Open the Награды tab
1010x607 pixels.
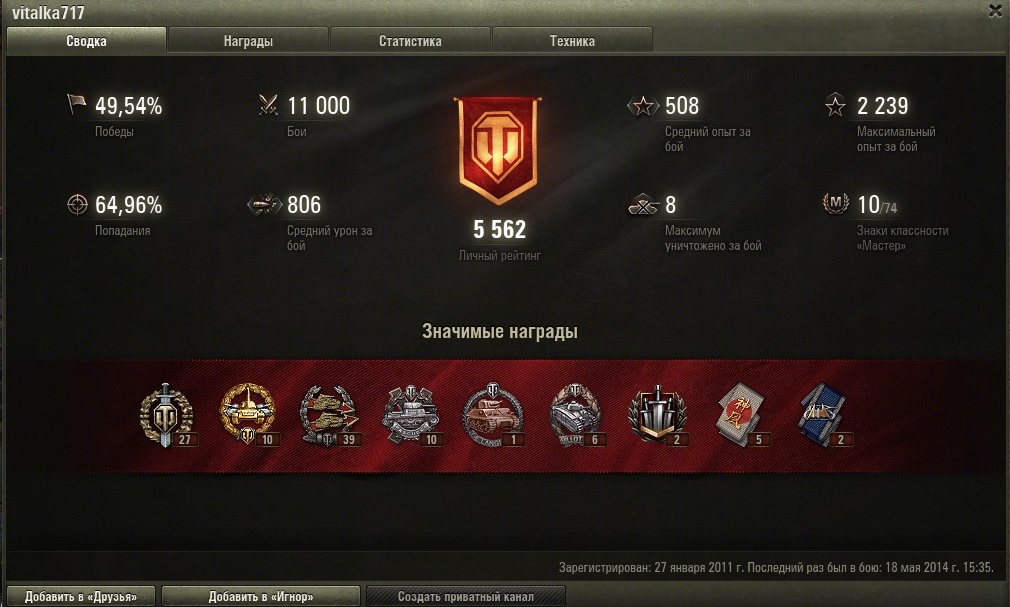[248, 41]
